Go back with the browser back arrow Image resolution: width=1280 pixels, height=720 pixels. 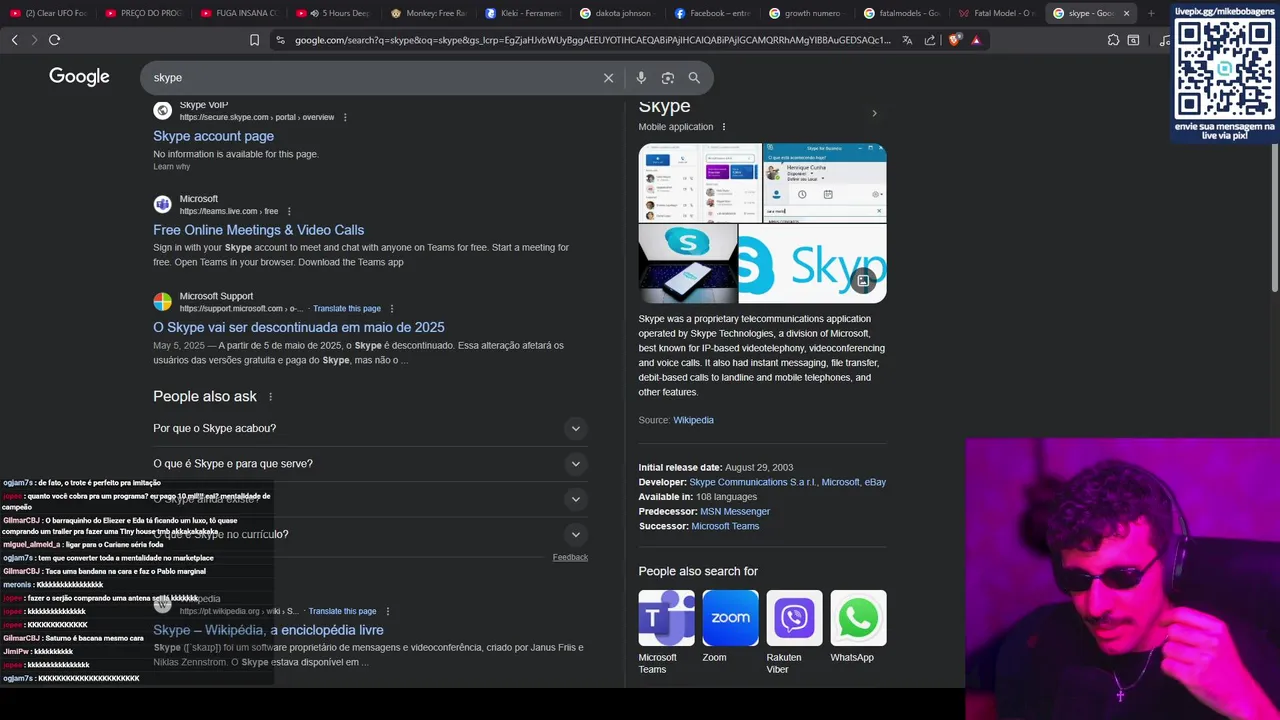(x=14, y=40)
